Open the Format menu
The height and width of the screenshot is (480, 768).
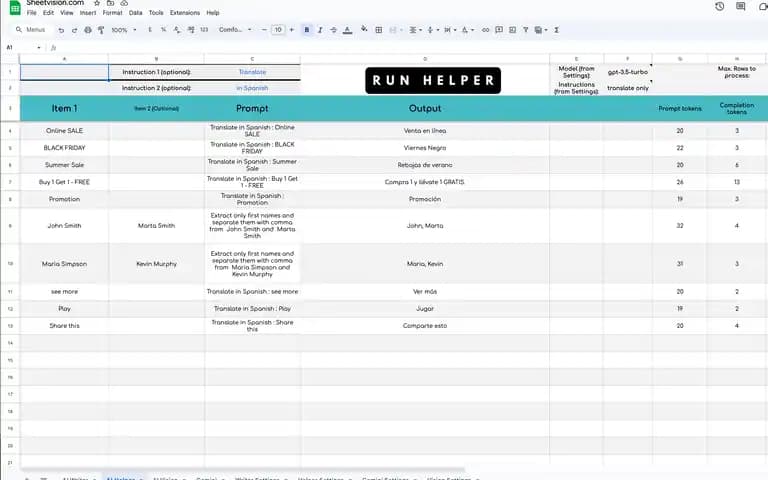[112, 13]
